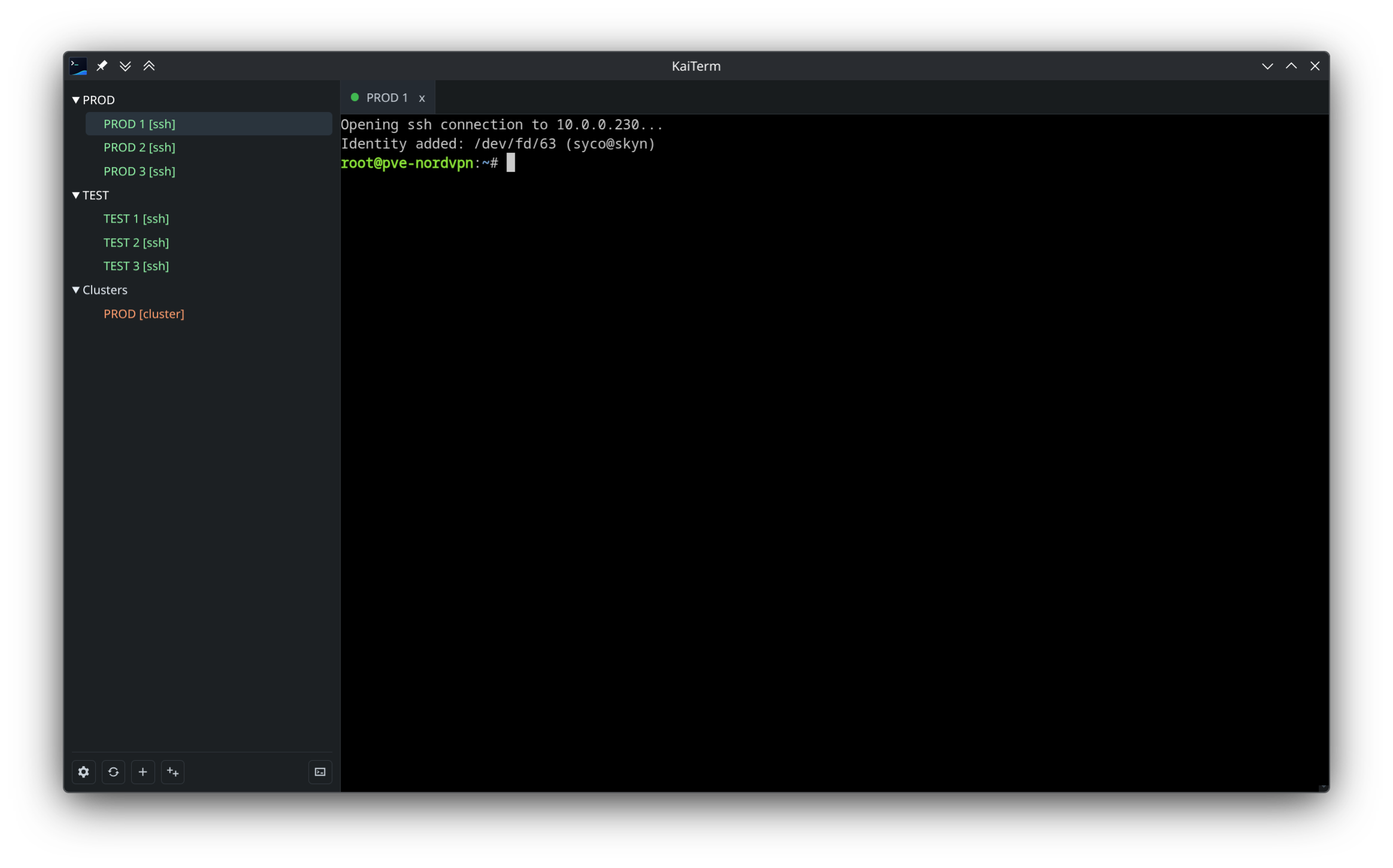Click the double chevron down icon
The width and height of the screenshot is (1393, 868).
point(125,66)
